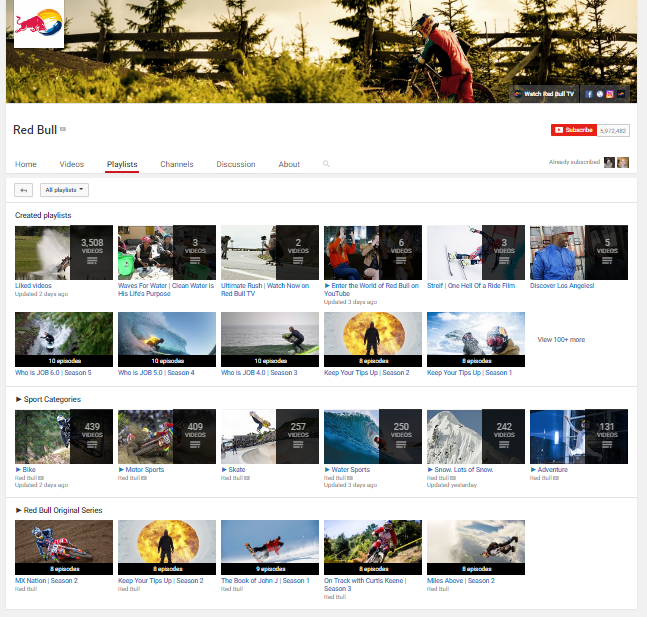Open Waves For Water playlist title link
This screenshot has width=647, height=617.
(166, 289)
